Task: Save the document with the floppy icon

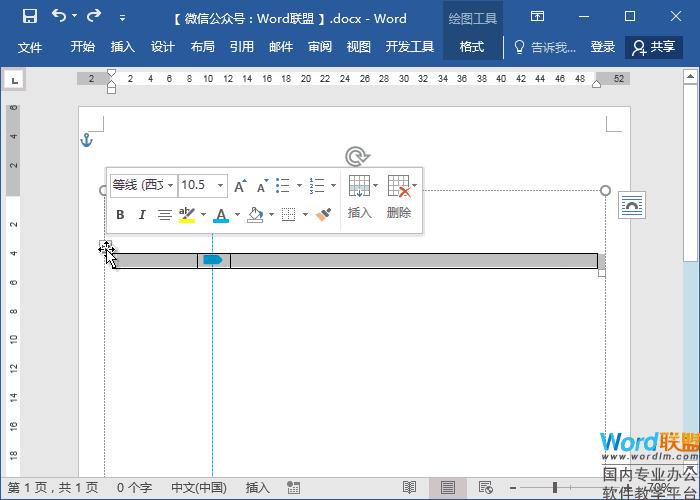Action: coord(30,17)
